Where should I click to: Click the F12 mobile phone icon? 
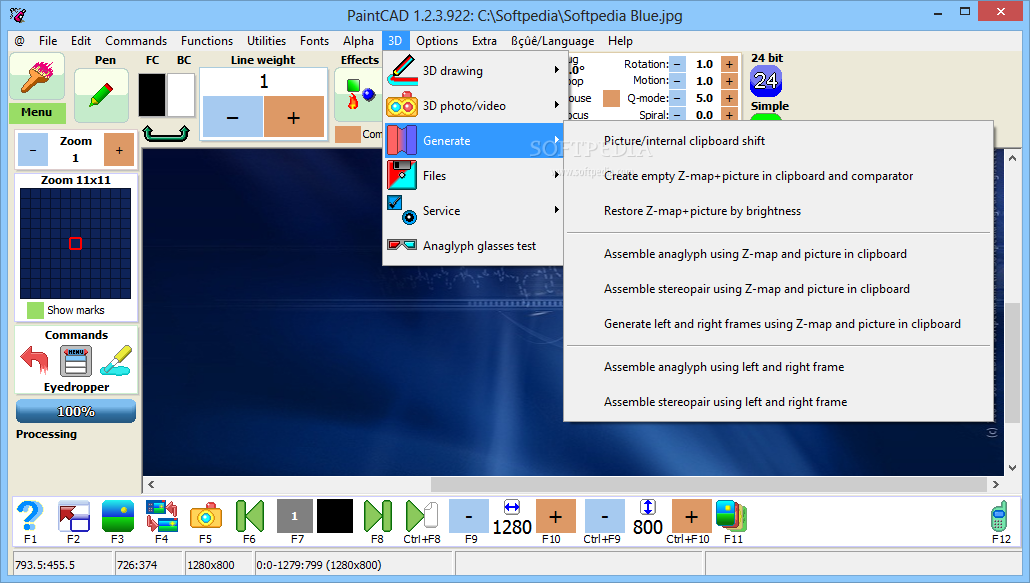click(x=999, y=516)
